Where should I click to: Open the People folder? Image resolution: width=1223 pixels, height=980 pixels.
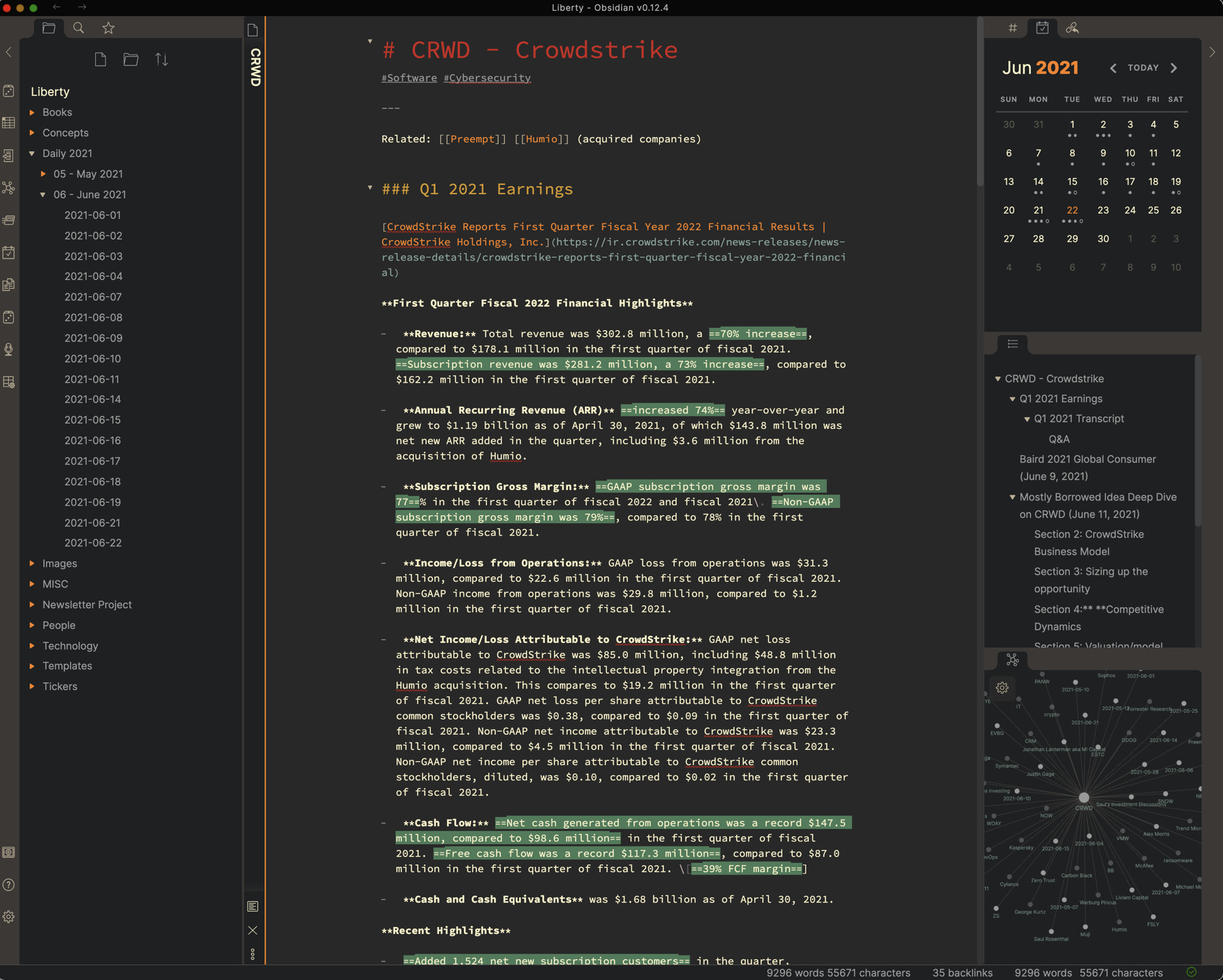(59, 625)
